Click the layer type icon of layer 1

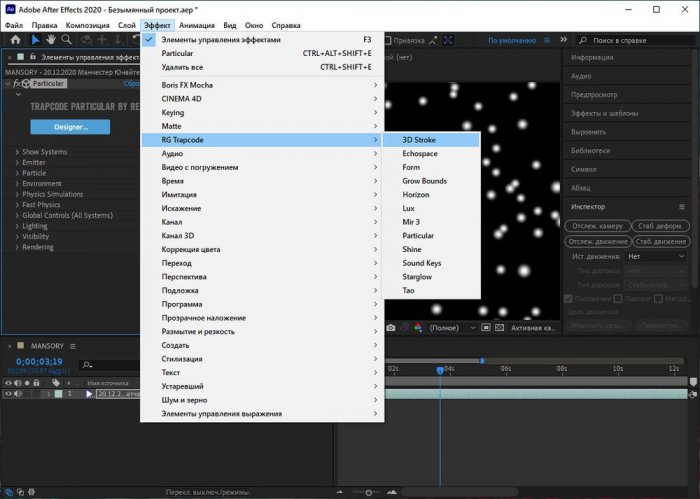[x=89, y=394]
